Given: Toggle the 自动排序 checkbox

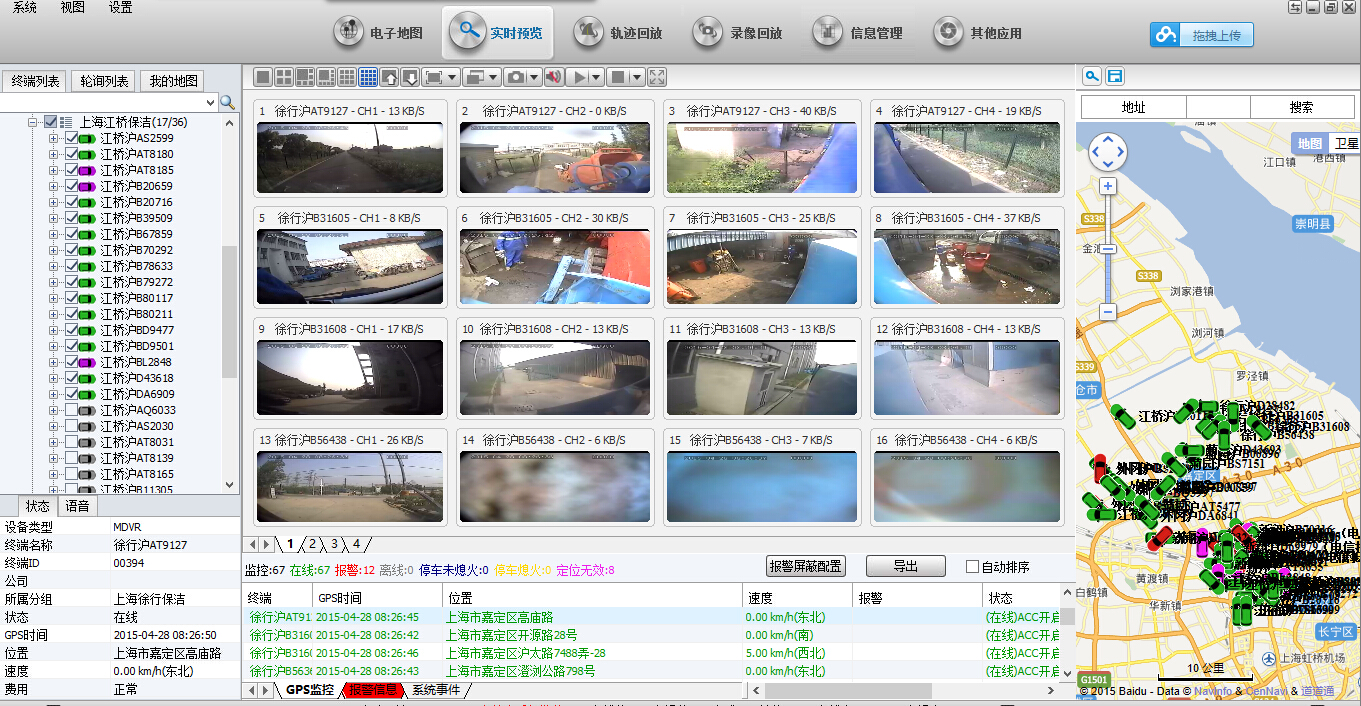Looking at the screenshot, I should click(x=972, y=567).
